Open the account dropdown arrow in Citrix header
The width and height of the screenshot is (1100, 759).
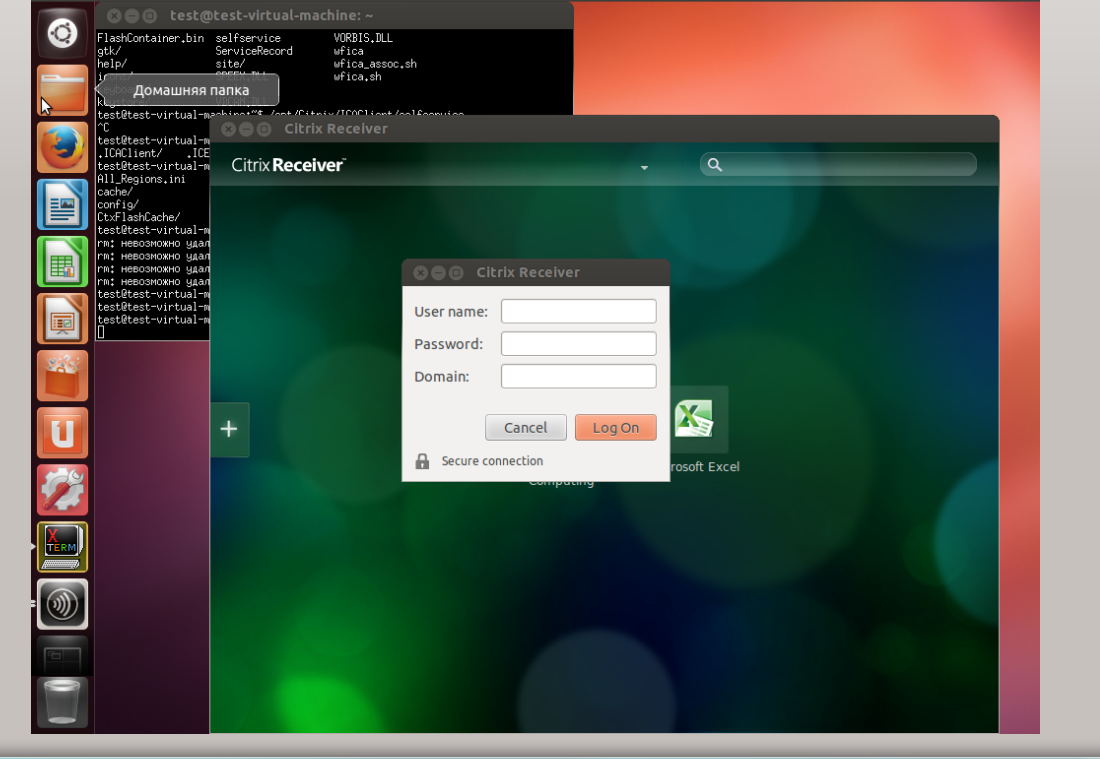(x=644, y=168)
